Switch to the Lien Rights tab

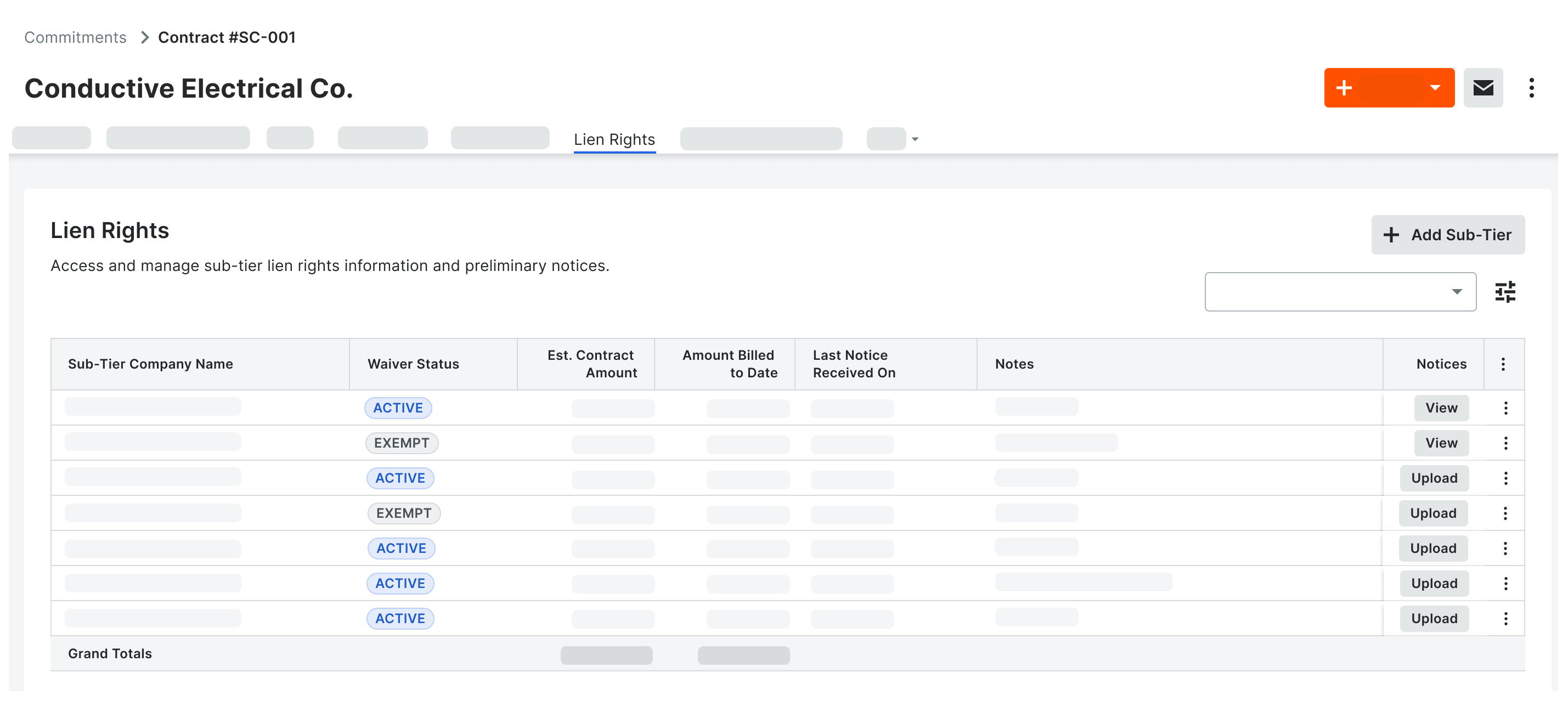tap(614, 139)
